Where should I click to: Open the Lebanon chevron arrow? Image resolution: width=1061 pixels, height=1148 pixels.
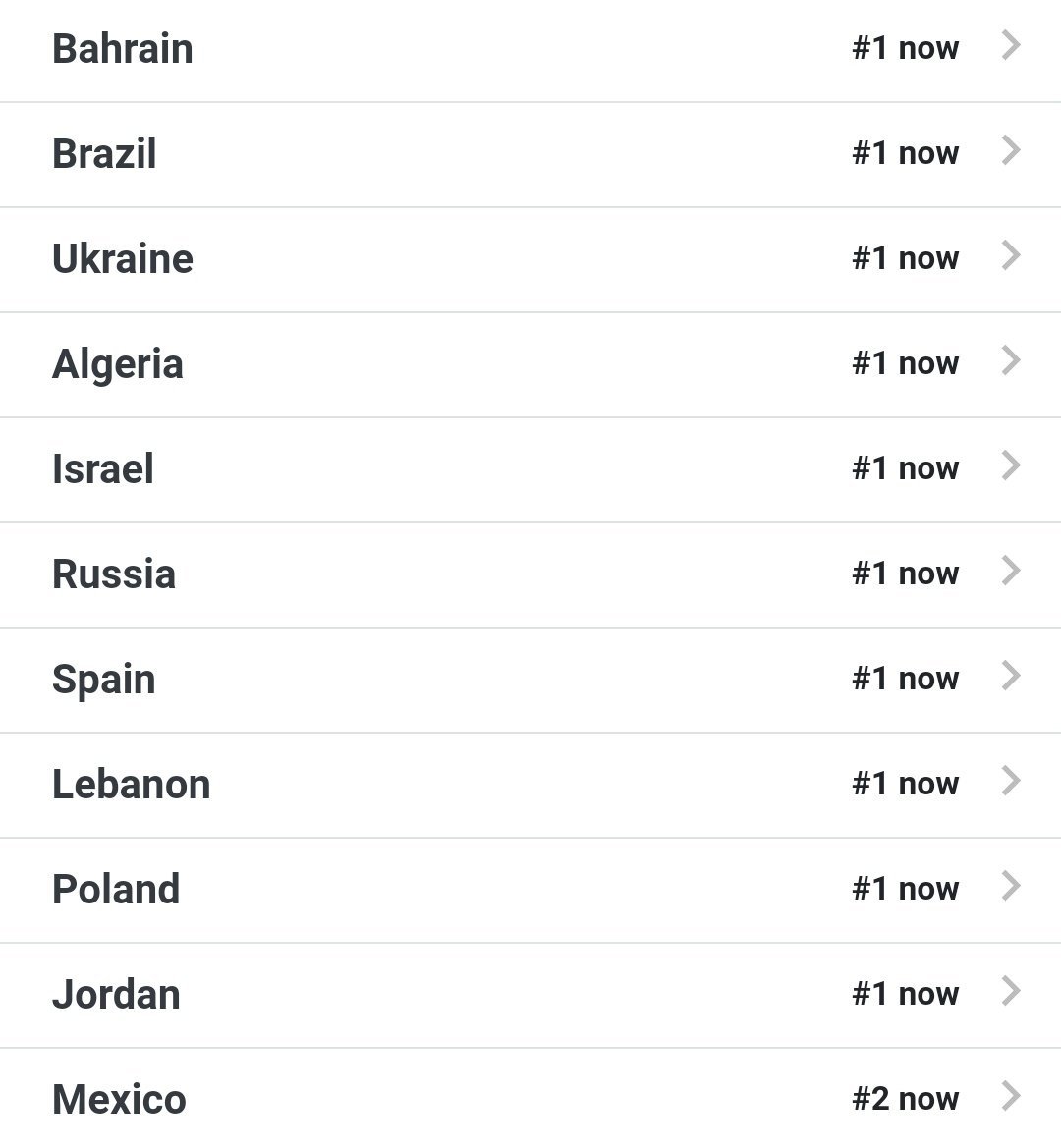click(1011, 781)
